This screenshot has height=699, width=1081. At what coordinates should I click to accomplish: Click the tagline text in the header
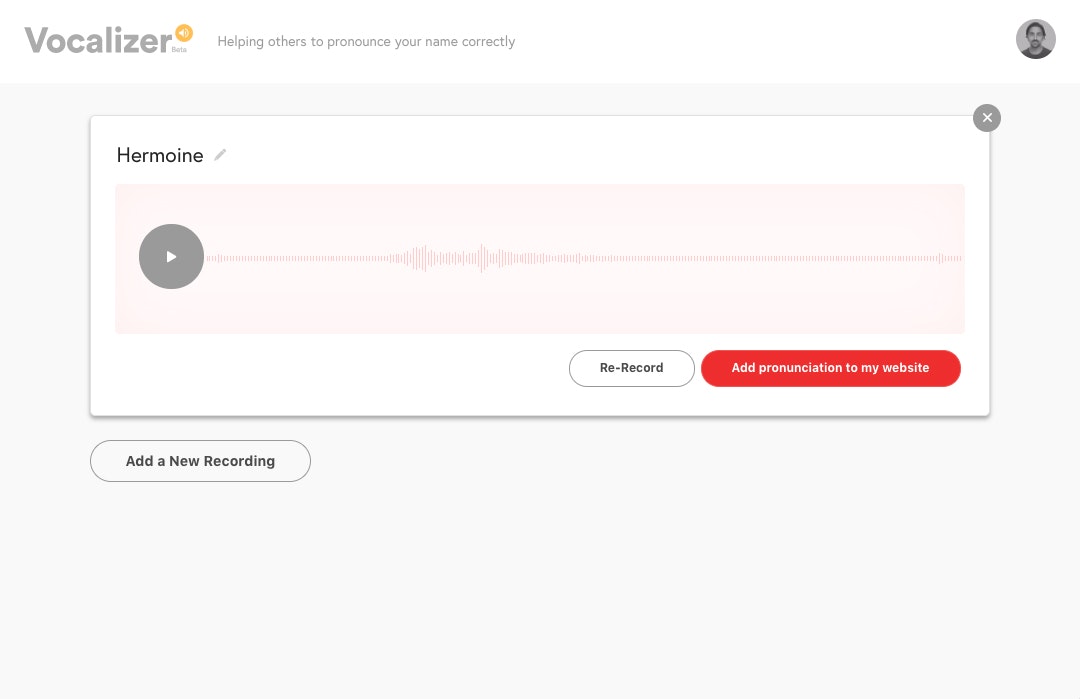point(366,41)
